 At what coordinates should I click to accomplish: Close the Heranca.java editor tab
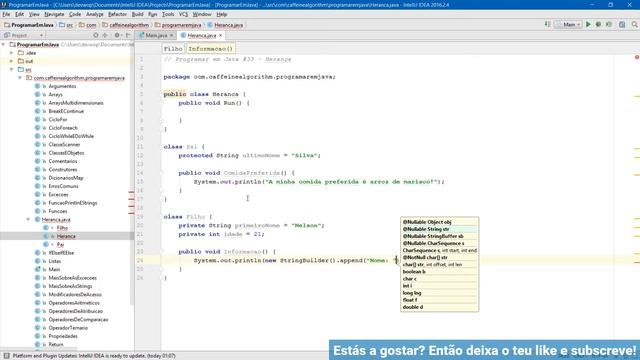[x=221, y=36]
